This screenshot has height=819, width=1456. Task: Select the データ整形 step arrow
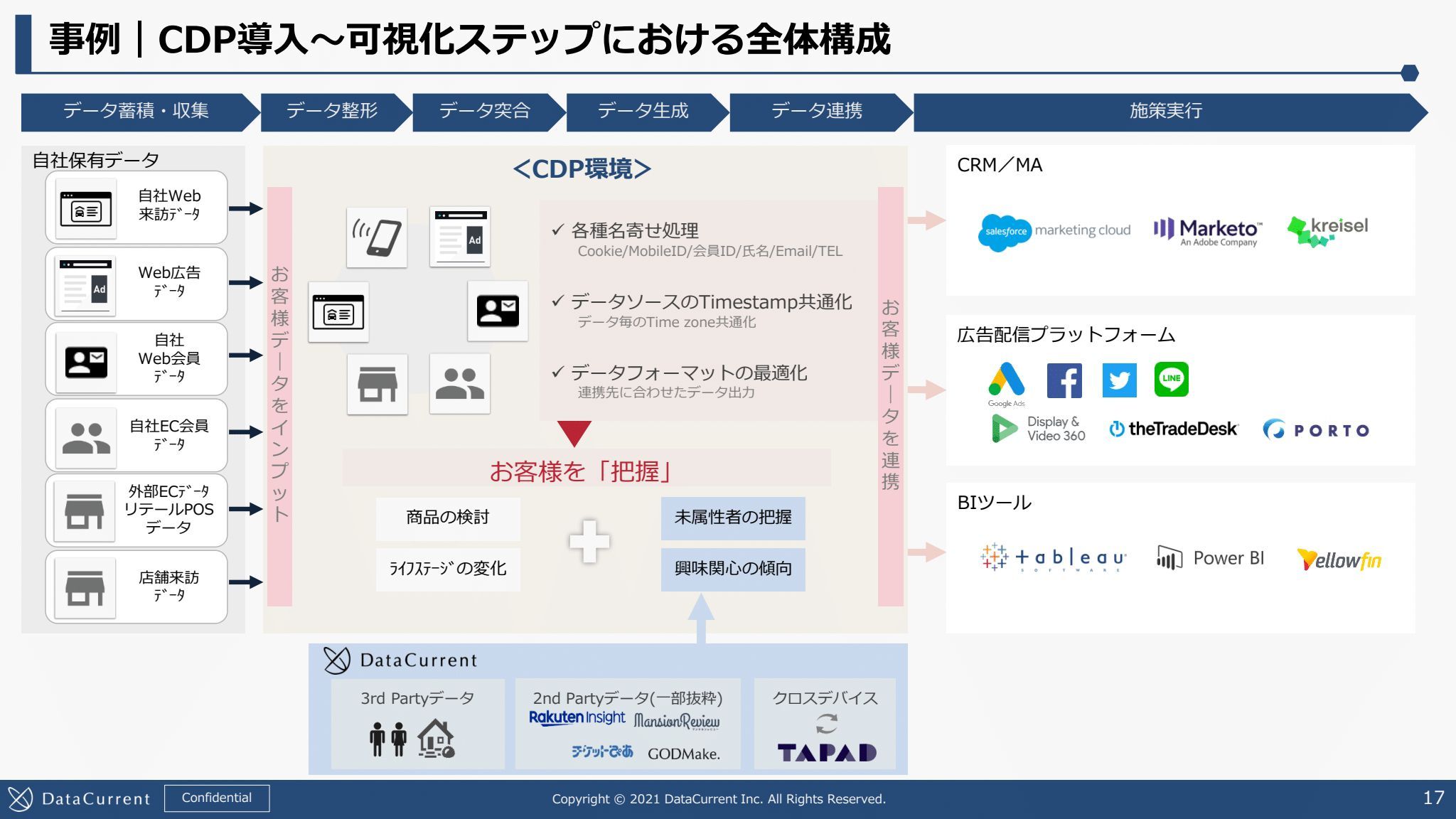[x=336, y=112]
